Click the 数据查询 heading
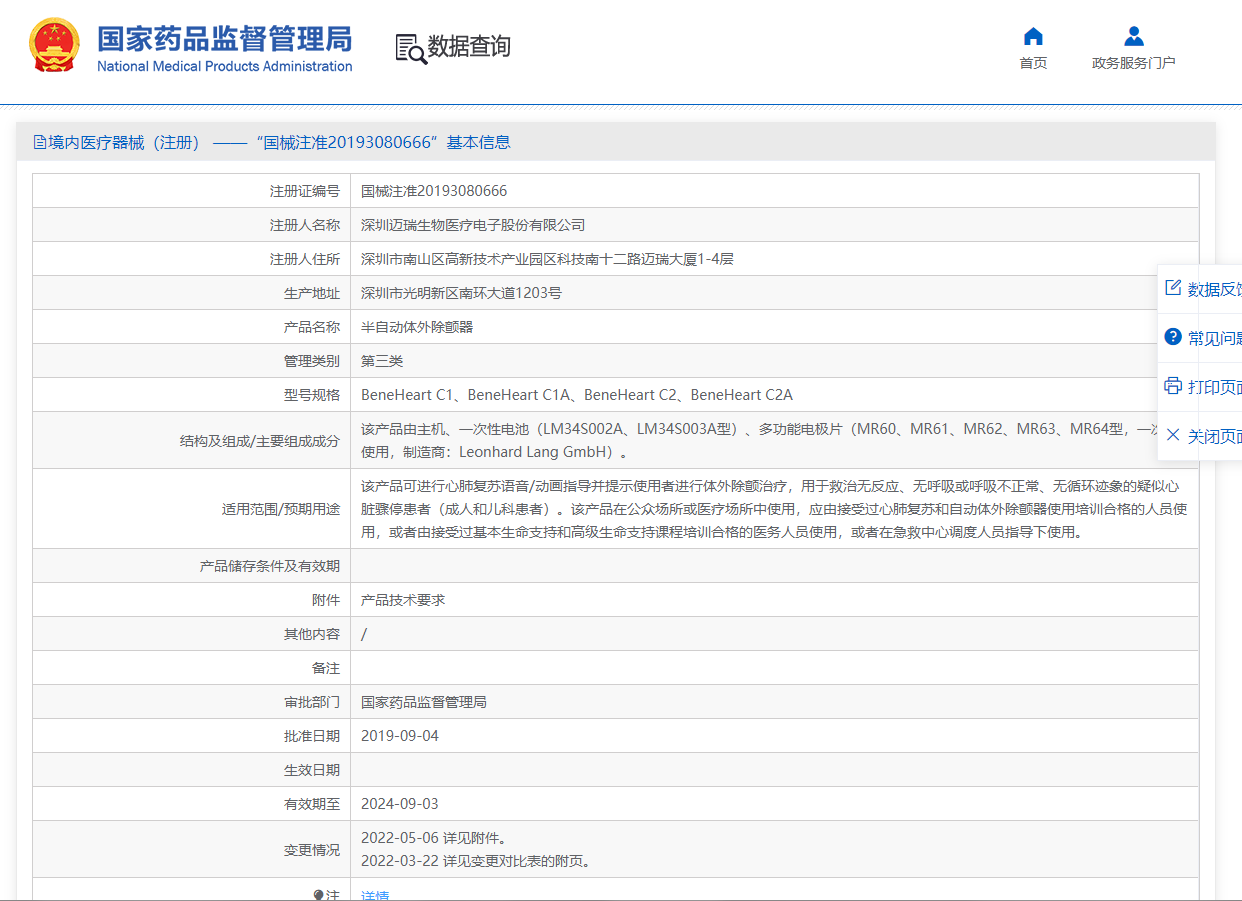1242x901 pixels. point(469,47)
